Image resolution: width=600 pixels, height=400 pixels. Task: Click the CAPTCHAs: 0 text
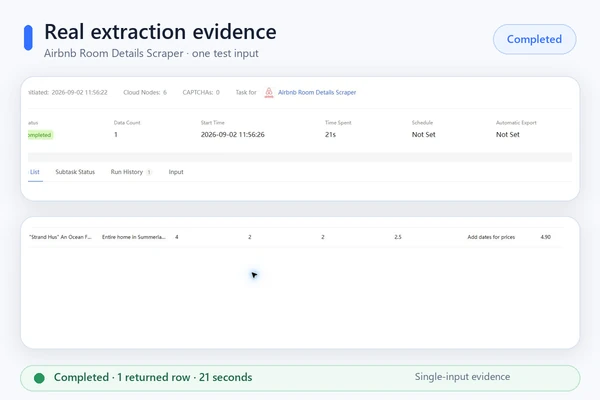[201, 92]
